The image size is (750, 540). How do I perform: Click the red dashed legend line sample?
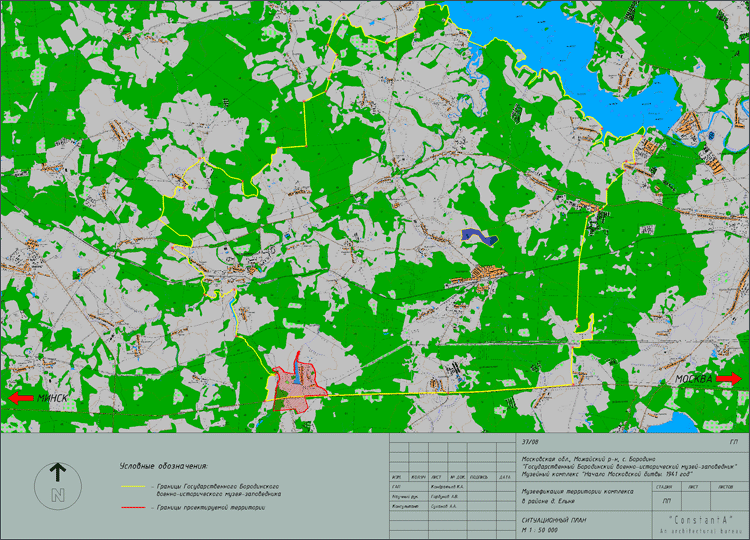click(x=132, y=507)
